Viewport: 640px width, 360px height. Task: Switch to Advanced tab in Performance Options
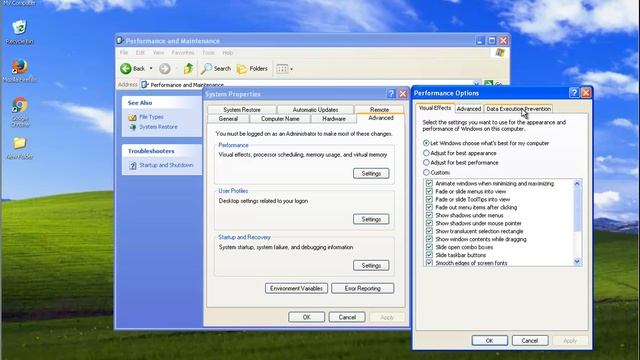click(x=469, y=109)
